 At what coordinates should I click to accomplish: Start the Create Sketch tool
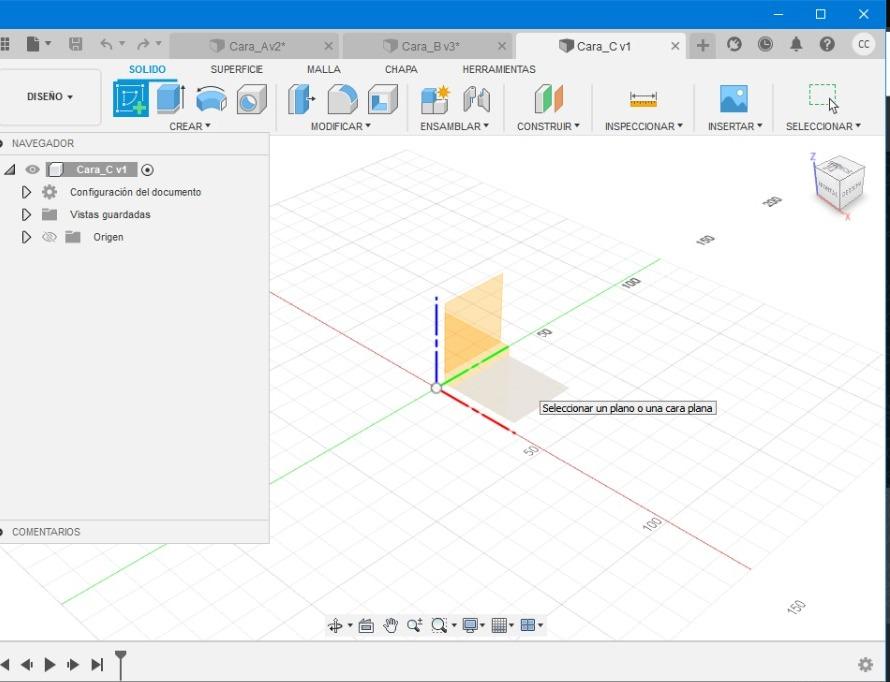131,99
